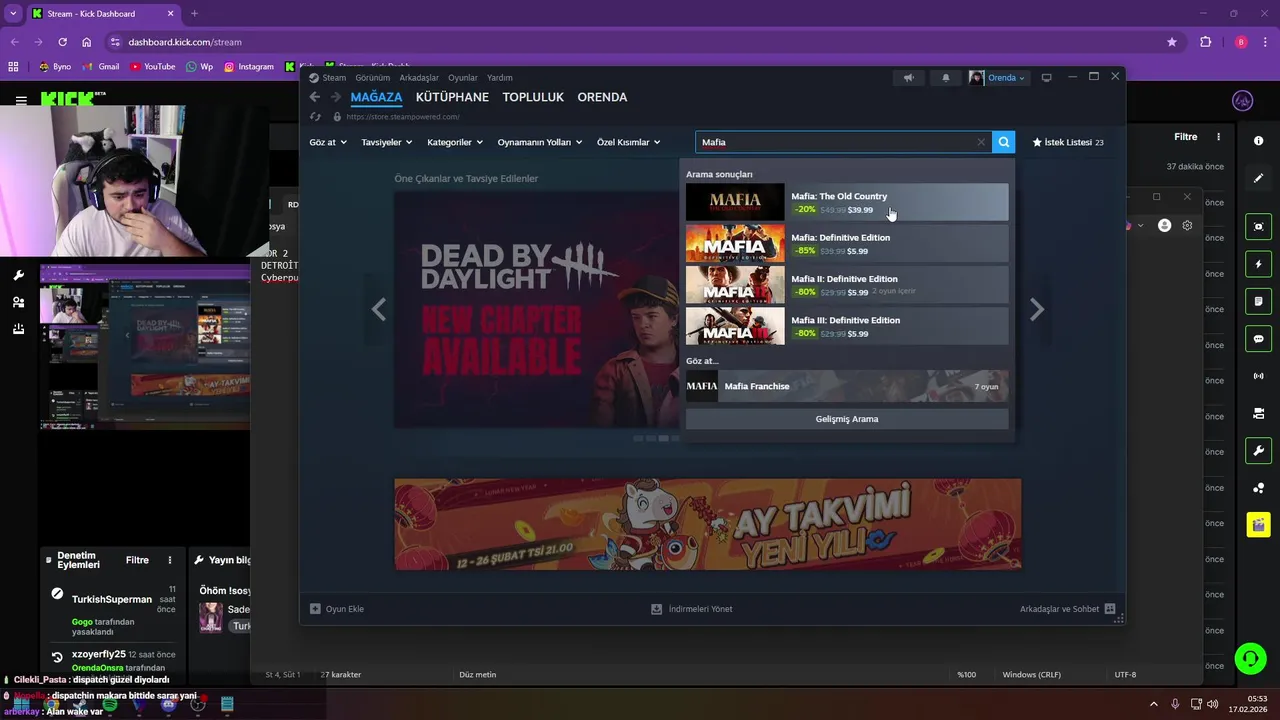Show next featured game in carousel
The height and width of the screenshot is (720, 1280).
pyautogui.click(x=1037, y=310)
